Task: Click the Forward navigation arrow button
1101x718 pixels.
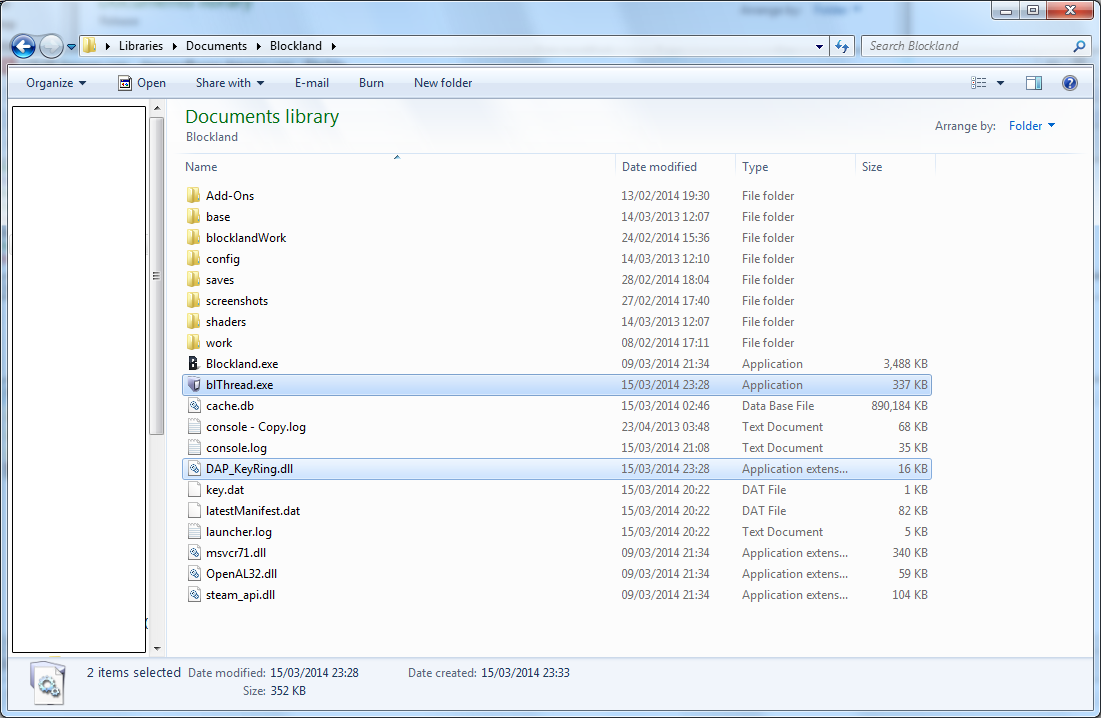Action: click(51, 46)
